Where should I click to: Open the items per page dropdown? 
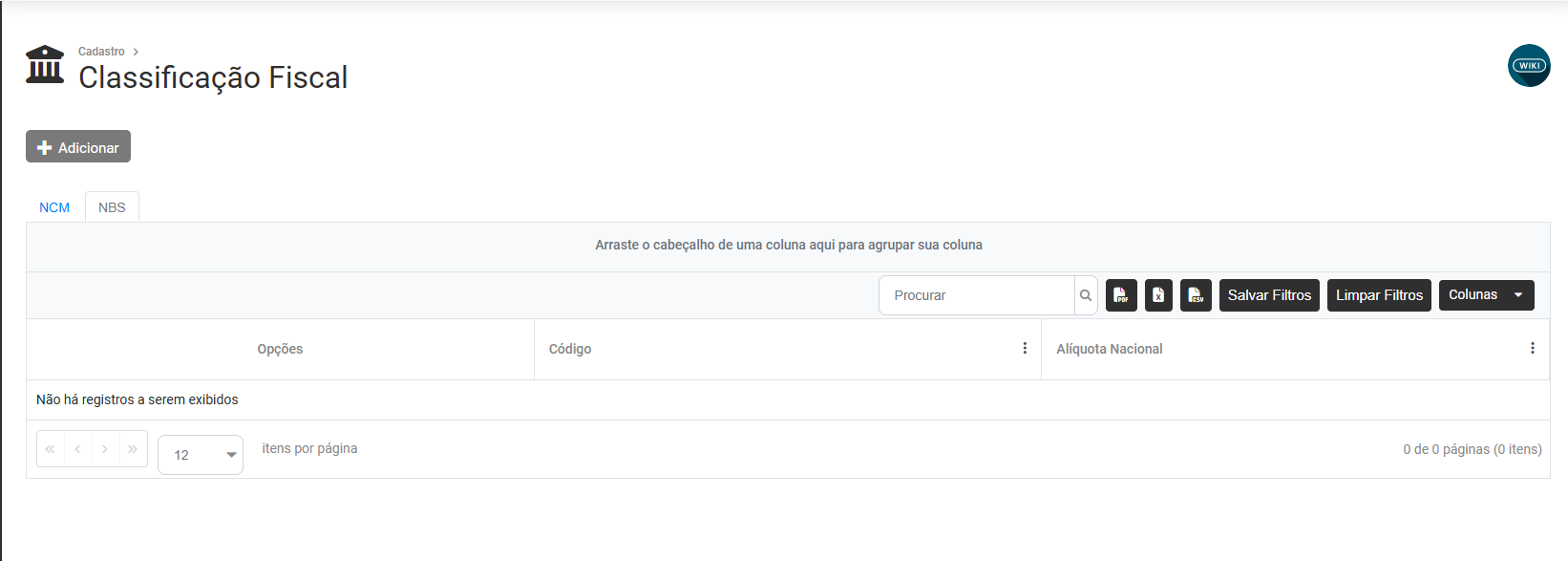201,455
